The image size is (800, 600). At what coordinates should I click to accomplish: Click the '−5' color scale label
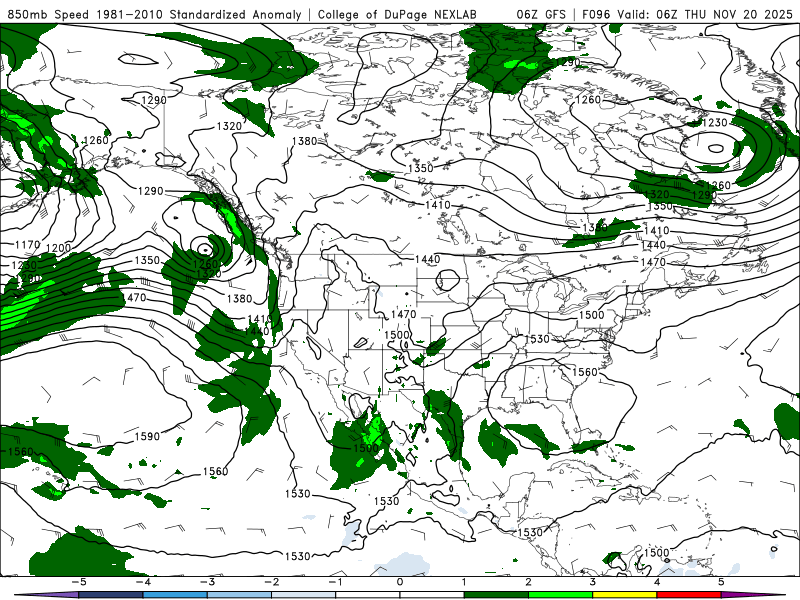tap(78, 582)
